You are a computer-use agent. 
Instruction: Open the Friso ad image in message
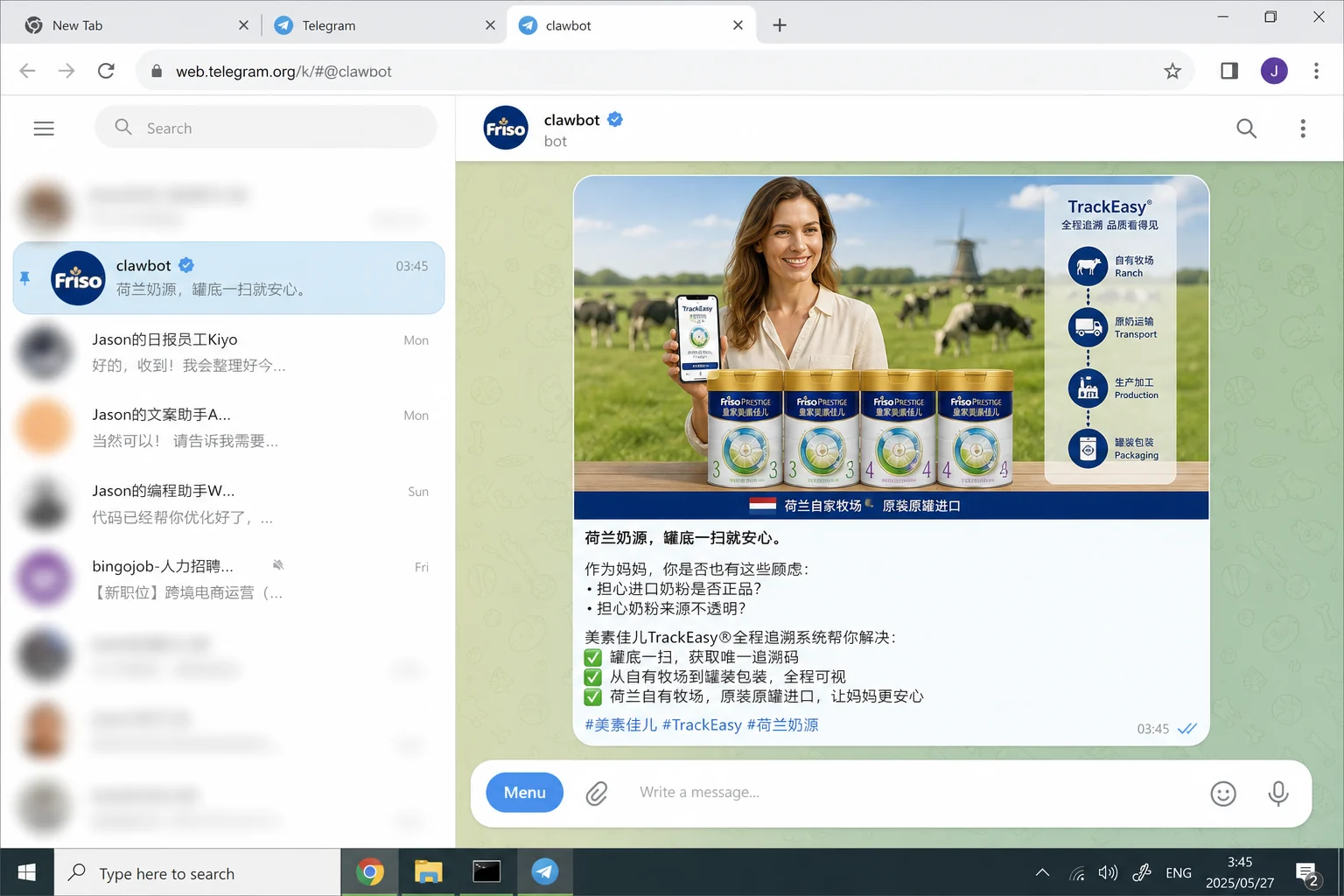pos(891,347)
